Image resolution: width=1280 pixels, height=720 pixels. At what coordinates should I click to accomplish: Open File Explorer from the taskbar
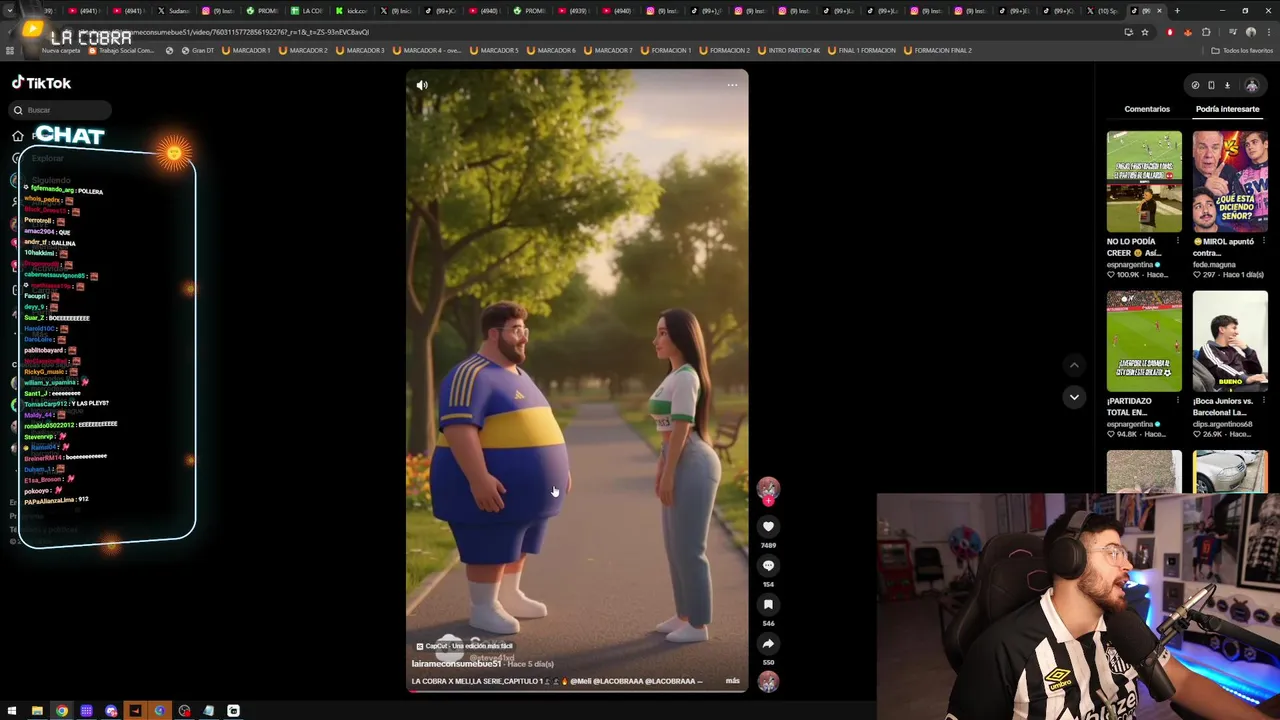37,711
